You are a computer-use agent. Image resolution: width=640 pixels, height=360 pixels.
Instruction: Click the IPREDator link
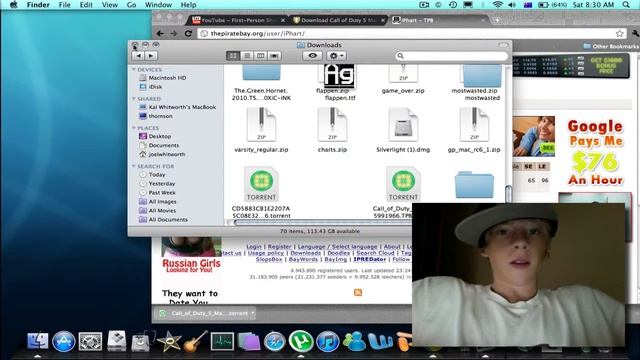pyautogui.click(x=370, y=259)
